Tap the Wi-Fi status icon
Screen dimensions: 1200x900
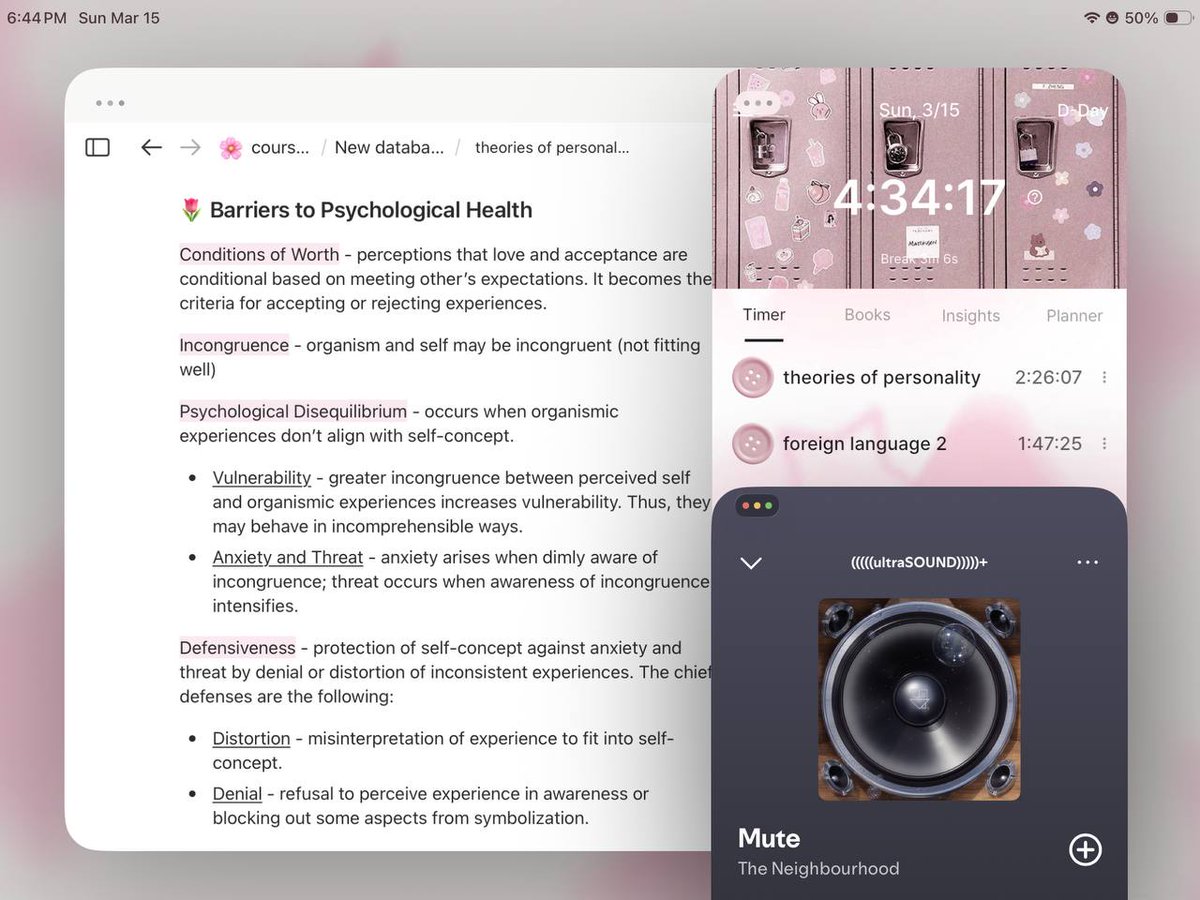pos(1091,18)
